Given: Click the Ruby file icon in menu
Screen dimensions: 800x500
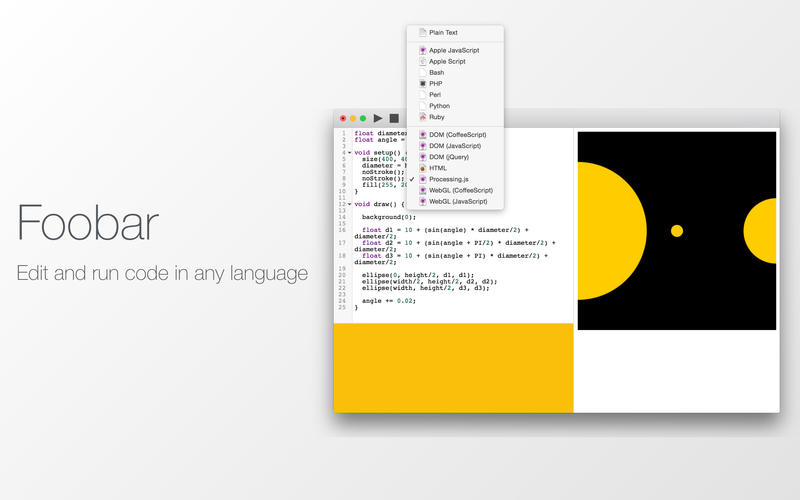Looking at the screenshot, I should (x=422, y=117).
